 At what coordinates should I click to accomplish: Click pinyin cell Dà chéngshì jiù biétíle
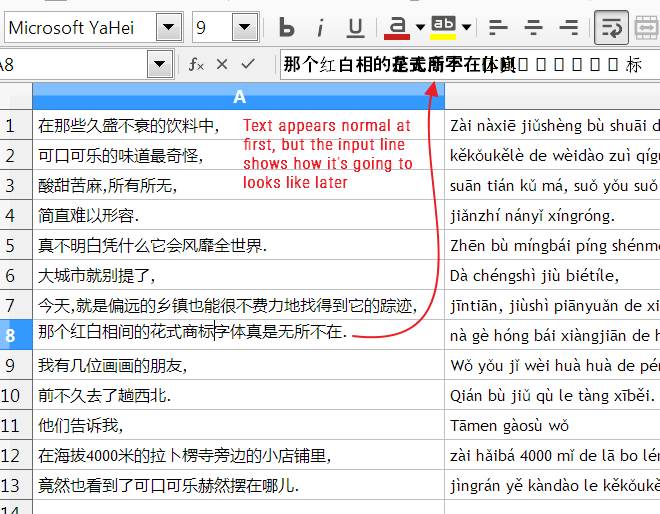(x=552, y=275)
